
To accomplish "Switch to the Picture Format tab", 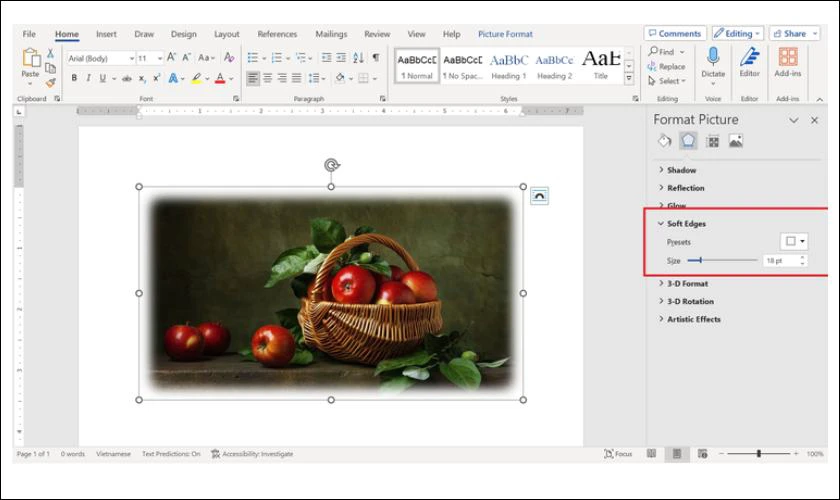I will (x=505, y=34).
